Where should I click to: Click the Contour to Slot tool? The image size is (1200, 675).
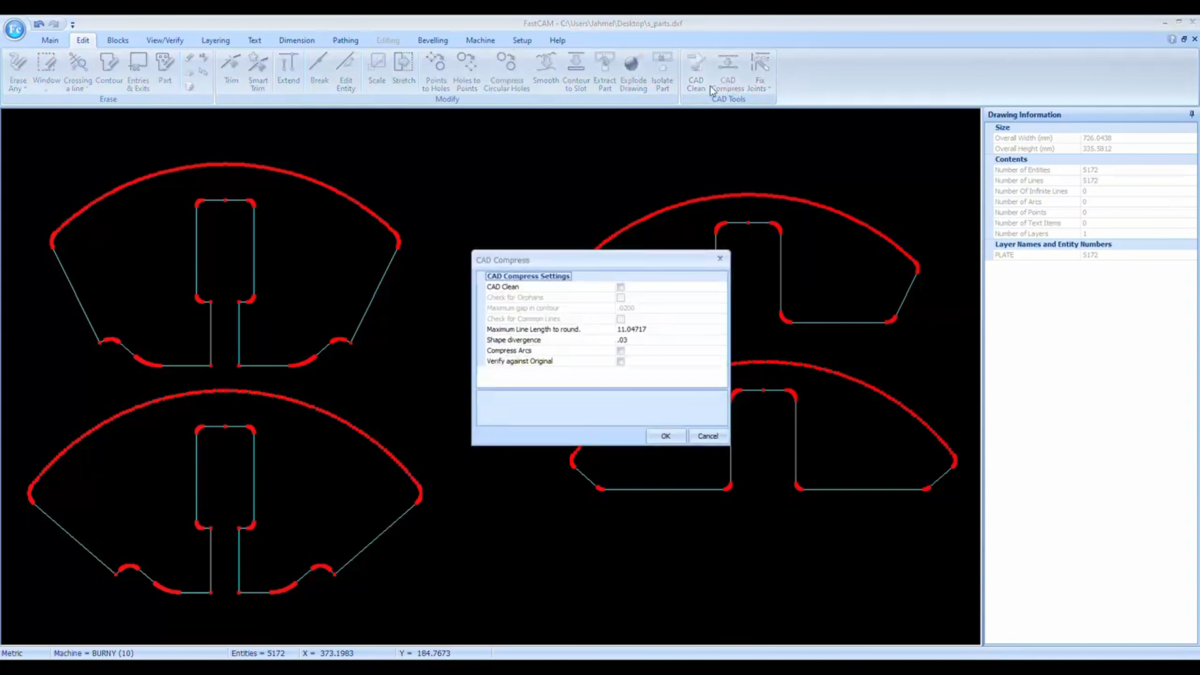576,72
